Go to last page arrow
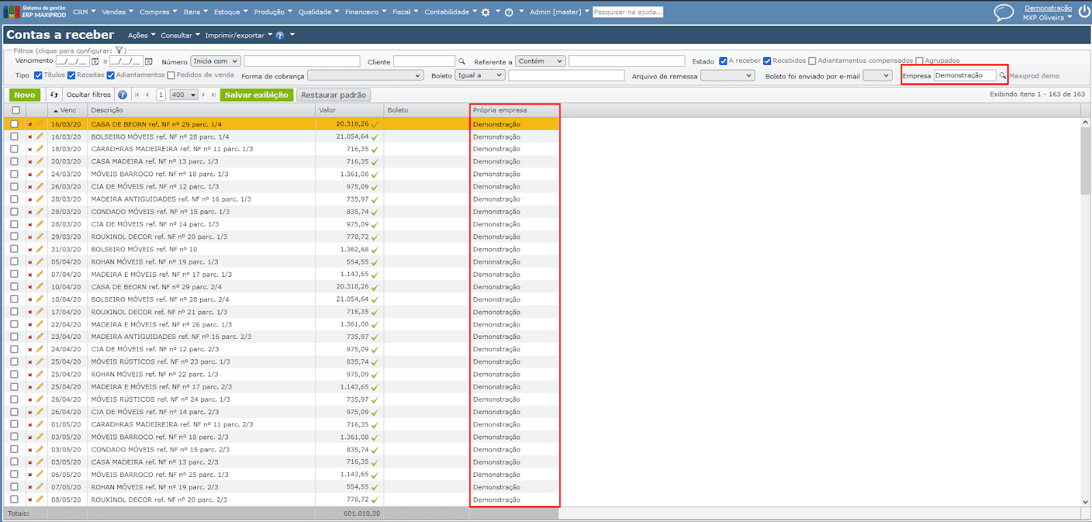The height and width of the screenshot is (522, 1092). pos(212,95)
